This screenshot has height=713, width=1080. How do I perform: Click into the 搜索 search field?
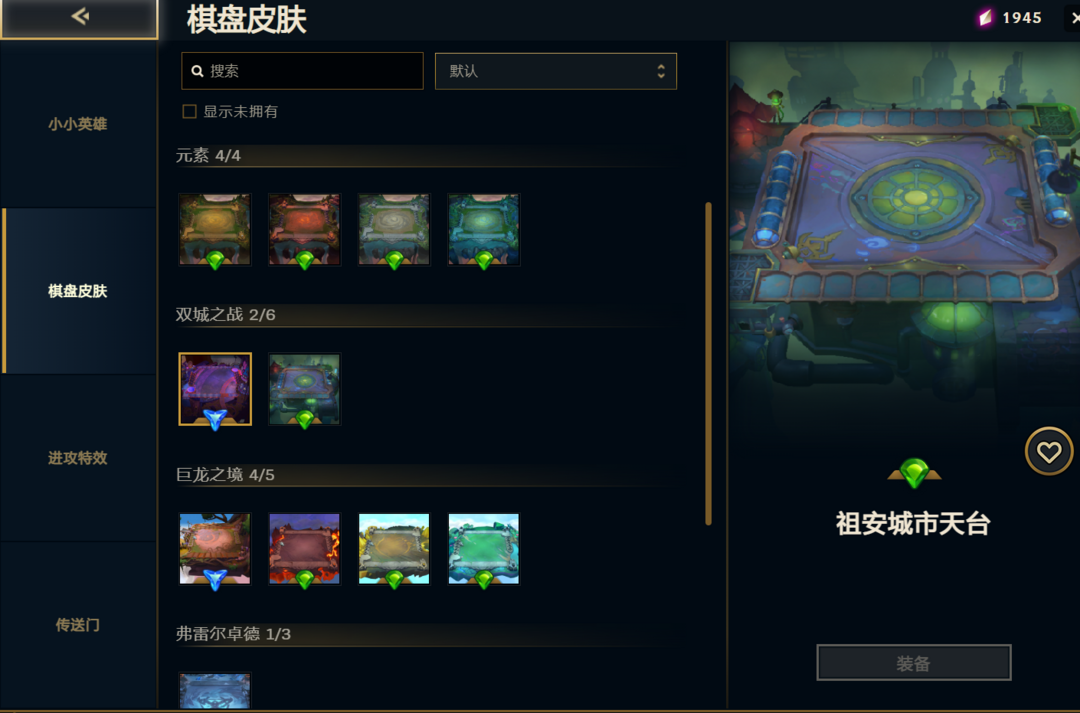(x=302, y=71)
